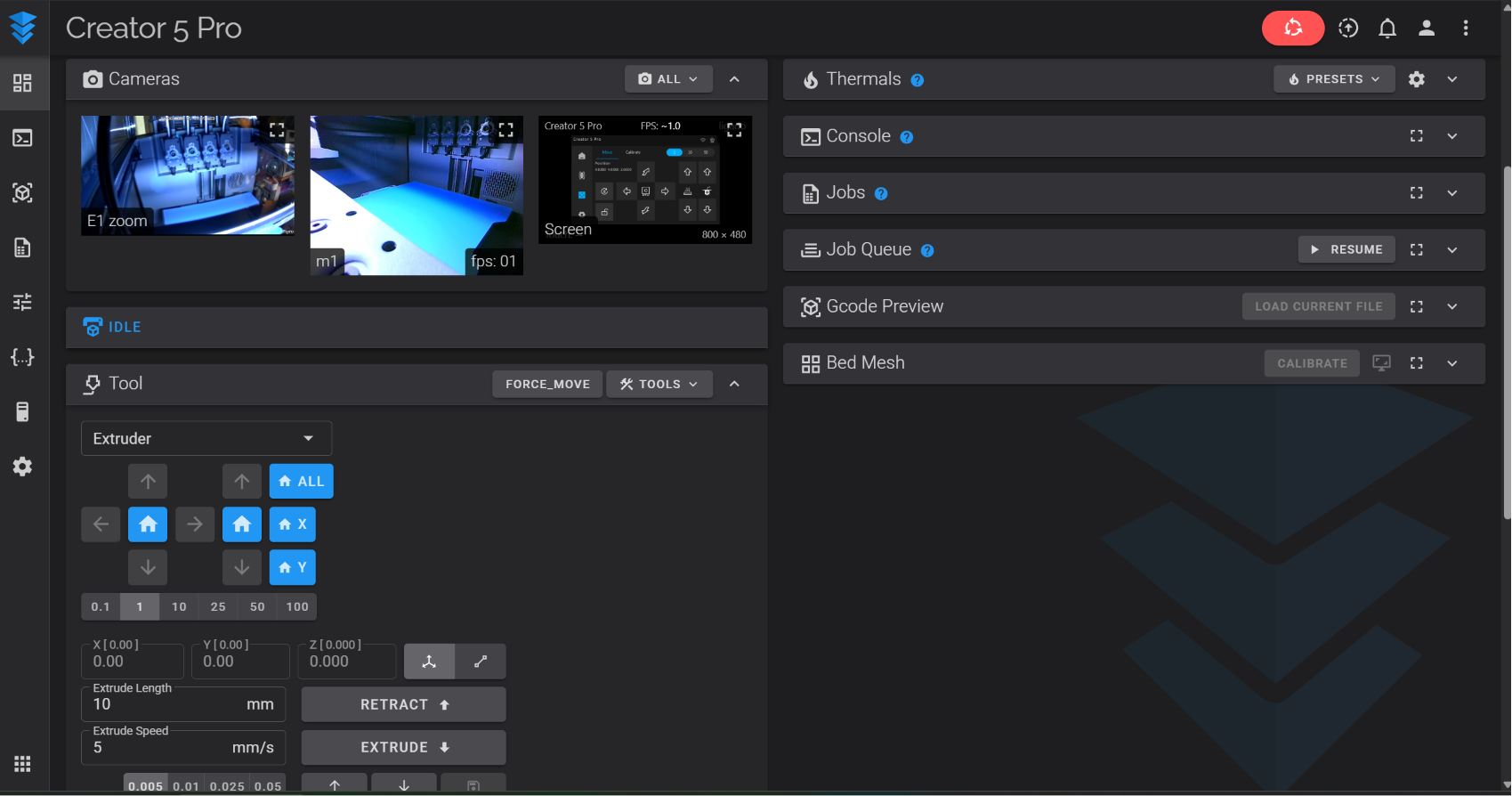Maximize the Console panel
This screenshot has height=796, width=1512.
click(x=1417, y=136)
